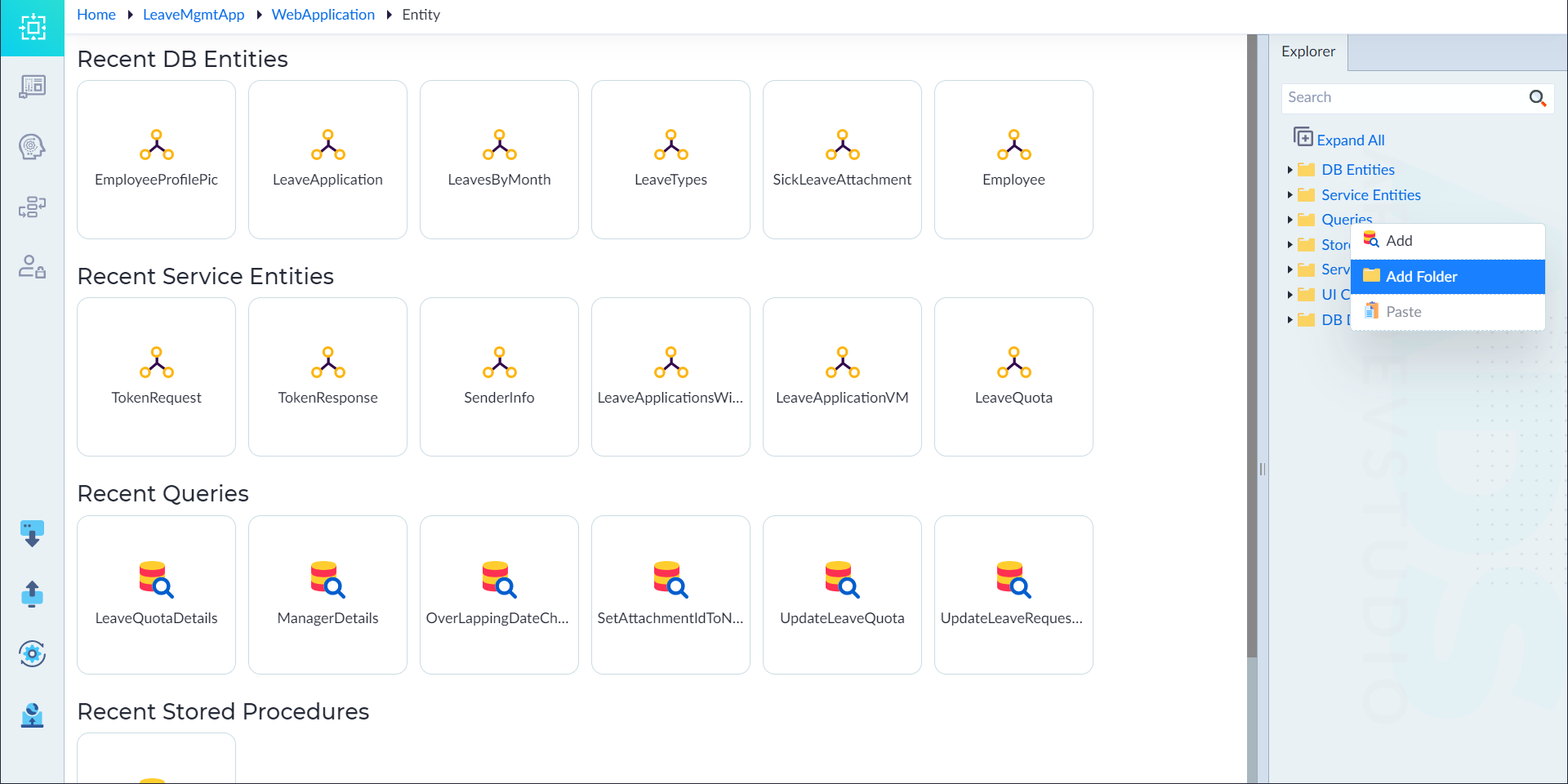Screen dimensions: 1568x784
Task: Open the LeaveQuota service entity
Action: tap(1013, 376)
